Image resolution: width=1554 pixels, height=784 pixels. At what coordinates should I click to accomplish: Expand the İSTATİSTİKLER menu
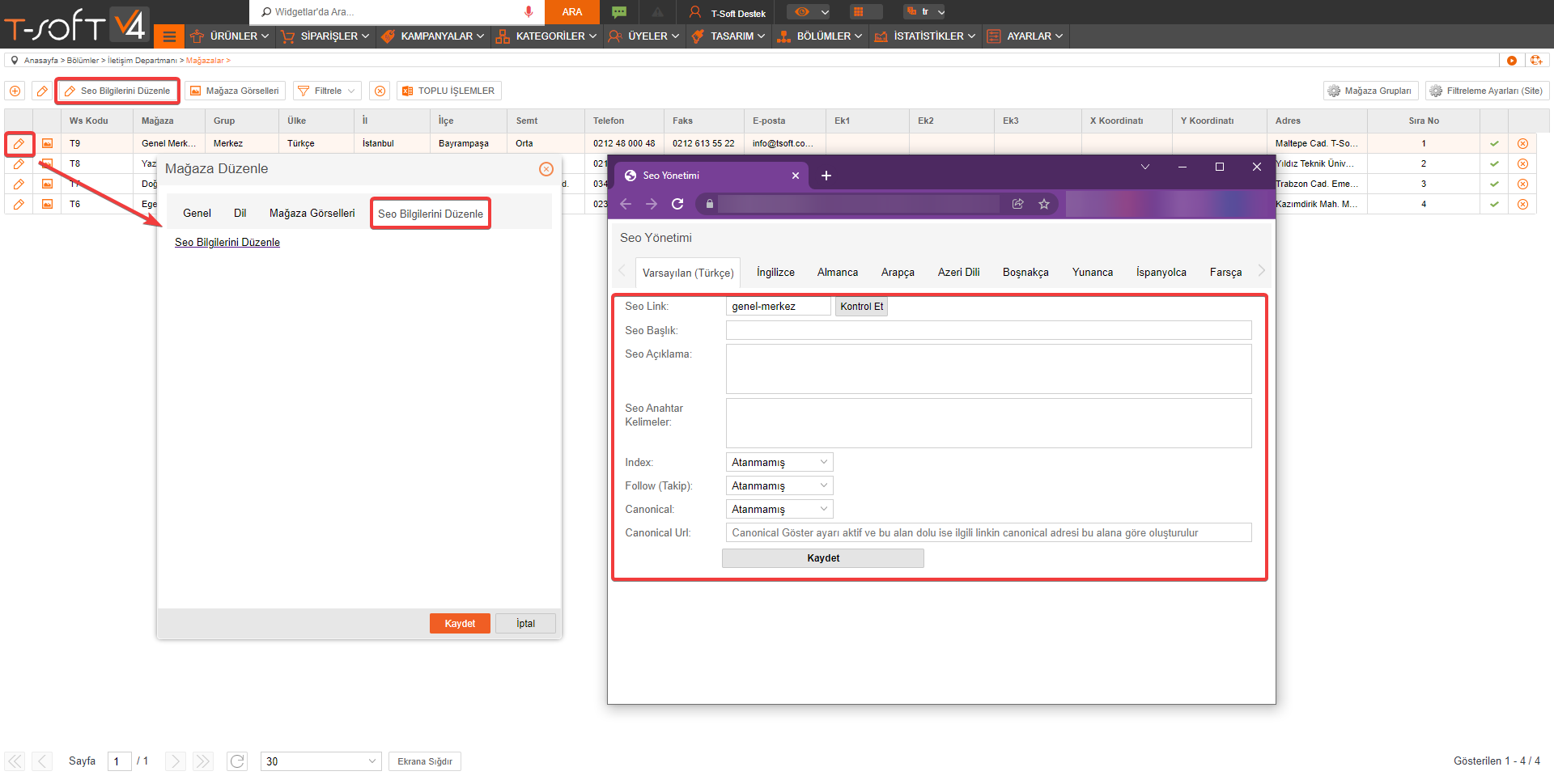point(925,36)
